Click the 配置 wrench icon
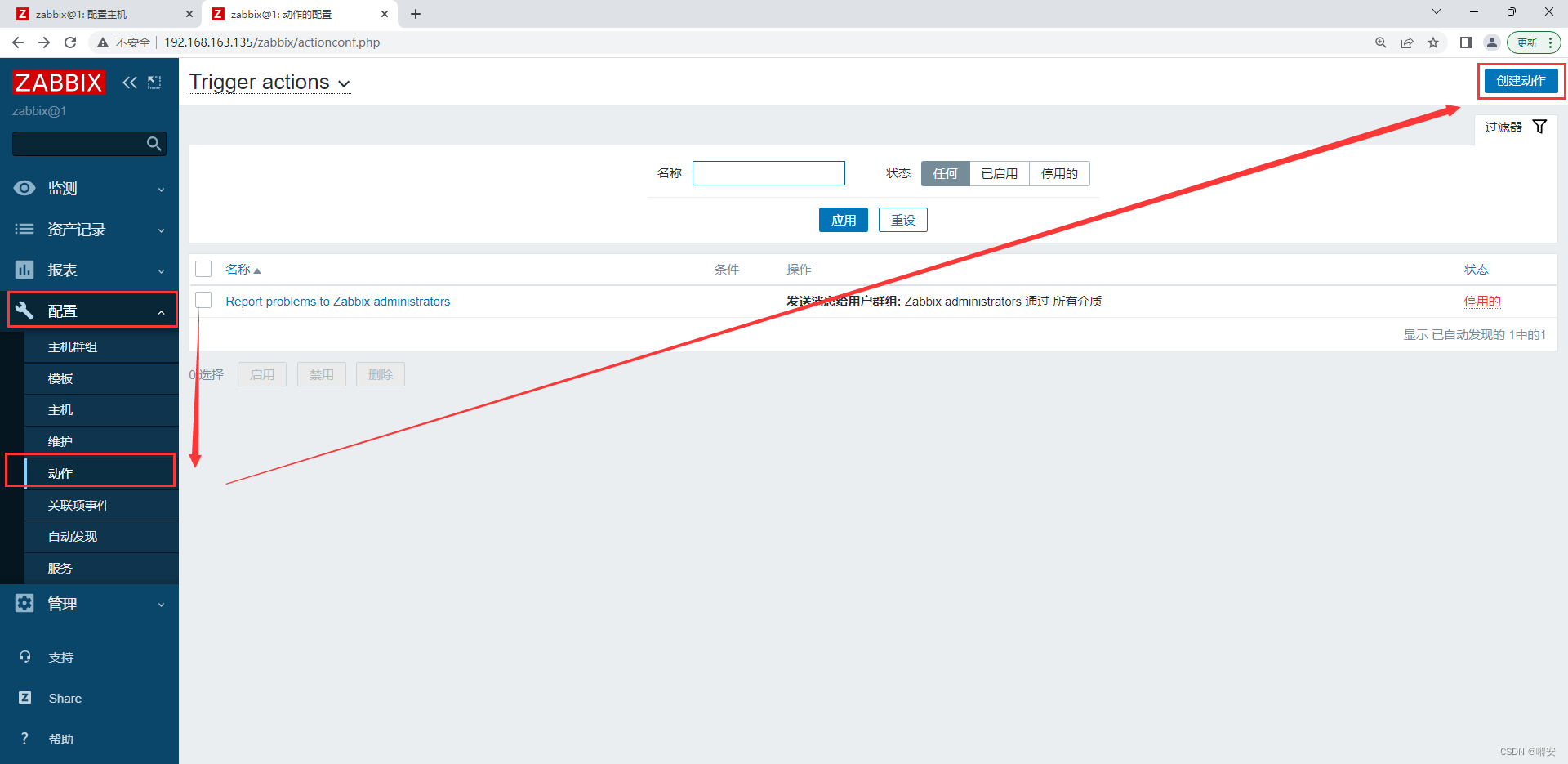This screenshot has width=1568, height=764. tap(24, 311)
